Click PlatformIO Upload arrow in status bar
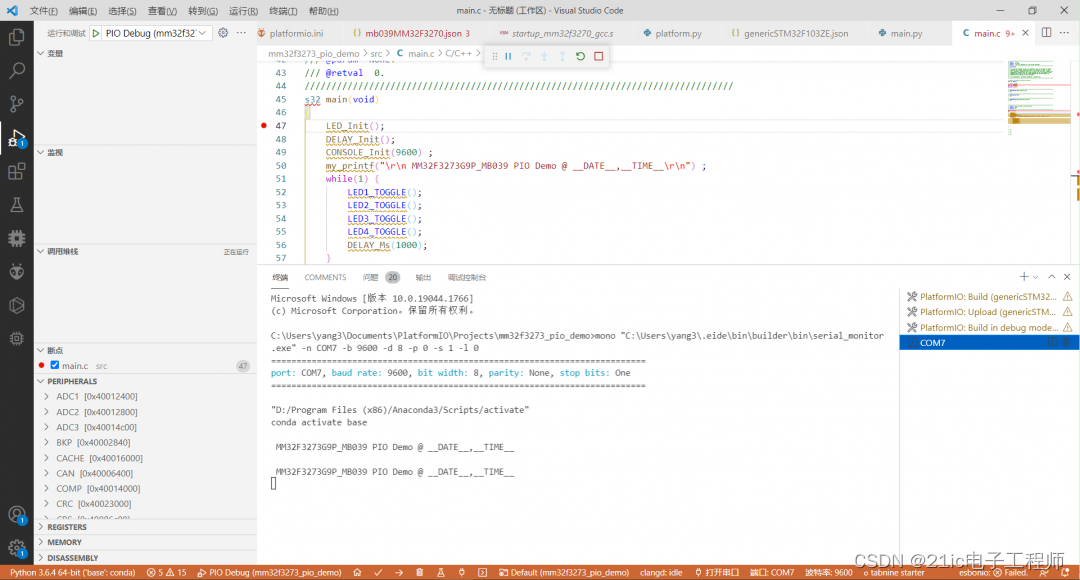 (399, 572)
